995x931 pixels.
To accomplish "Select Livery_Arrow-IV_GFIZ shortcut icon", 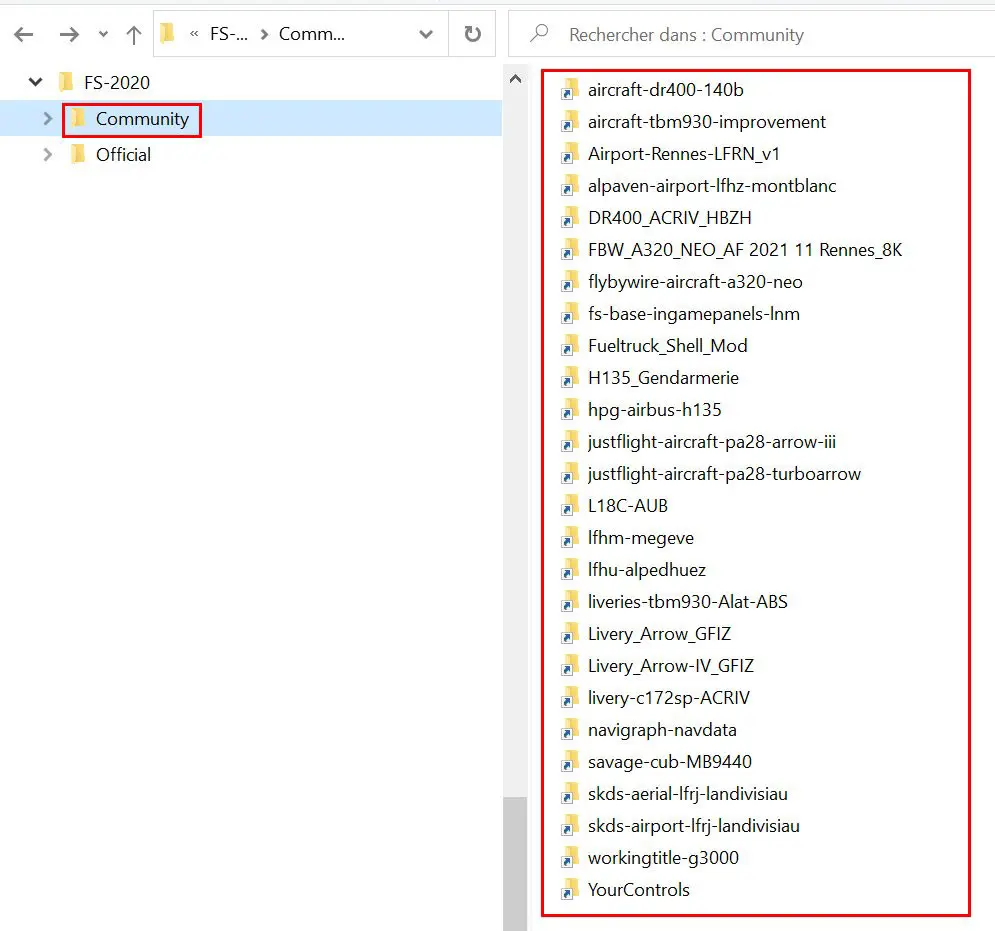I will tap(569, 665).
